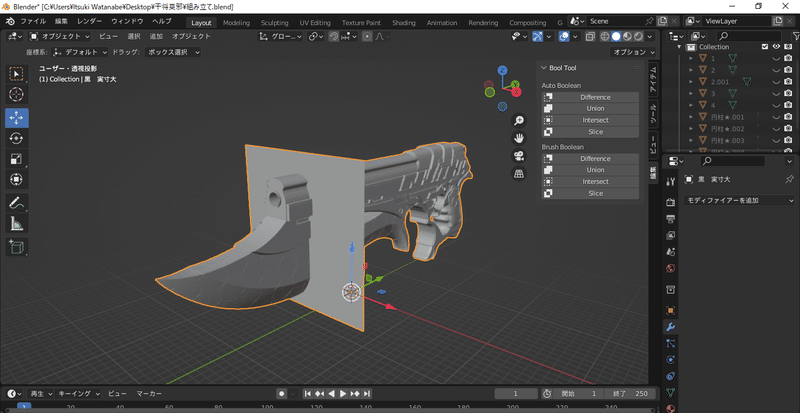Pick the Measure tool
This screenshot has height=413, width=800.
click(17, 224)
